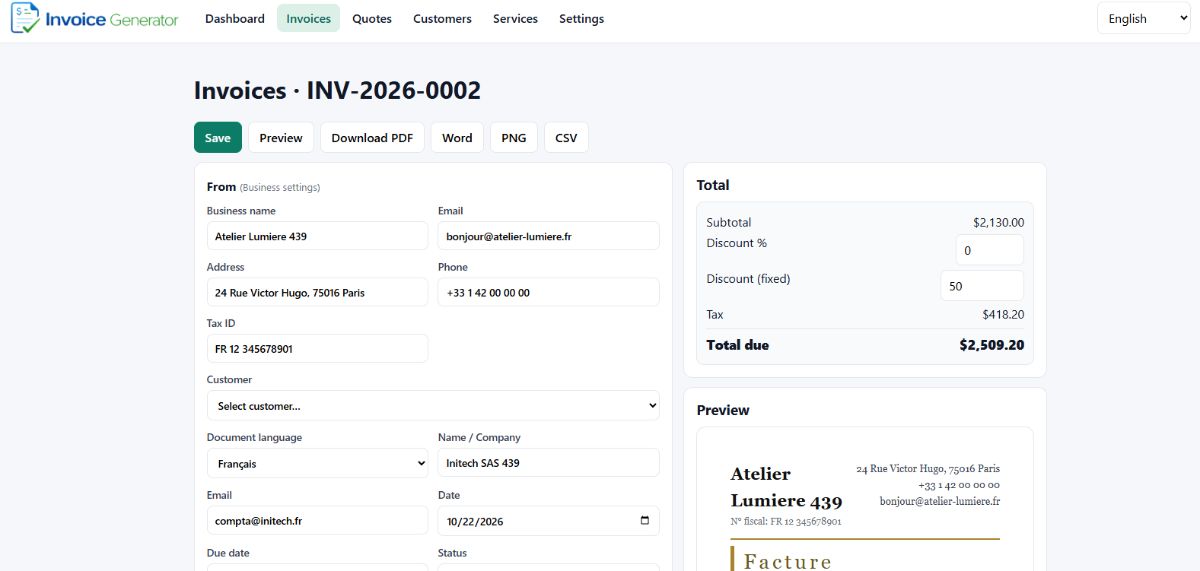The image size is (1200, 571).
Task: Open the Services page
Action: coord(515,18)
